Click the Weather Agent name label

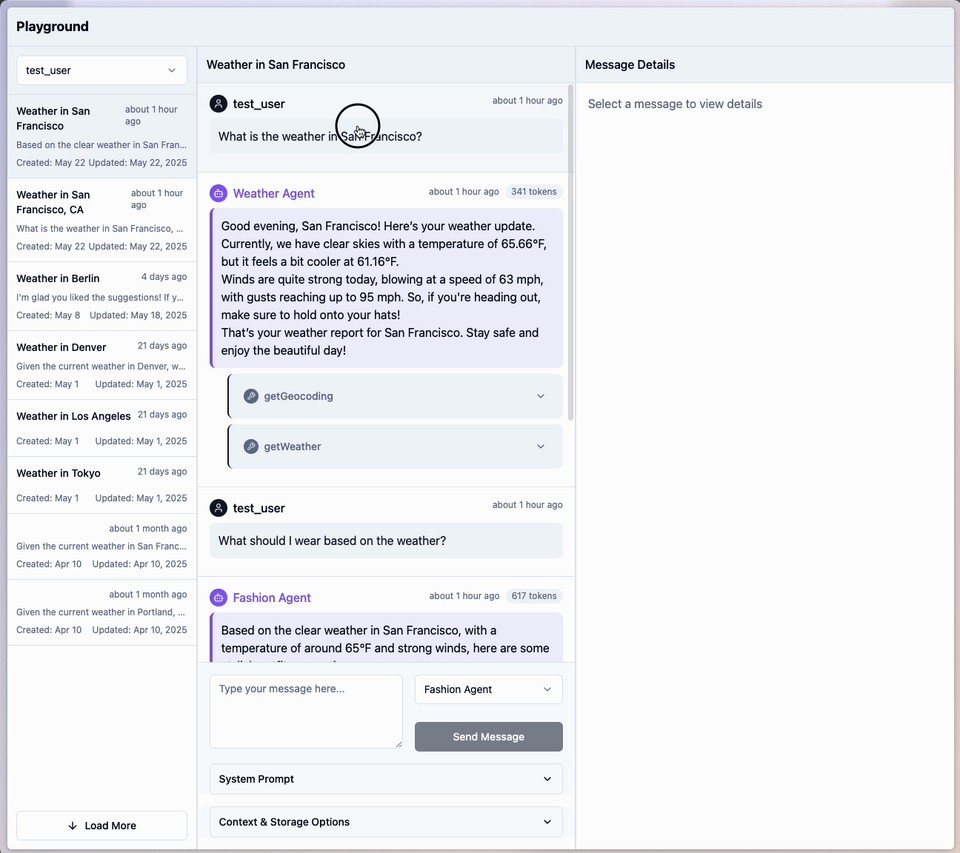[x=274, y=194]
